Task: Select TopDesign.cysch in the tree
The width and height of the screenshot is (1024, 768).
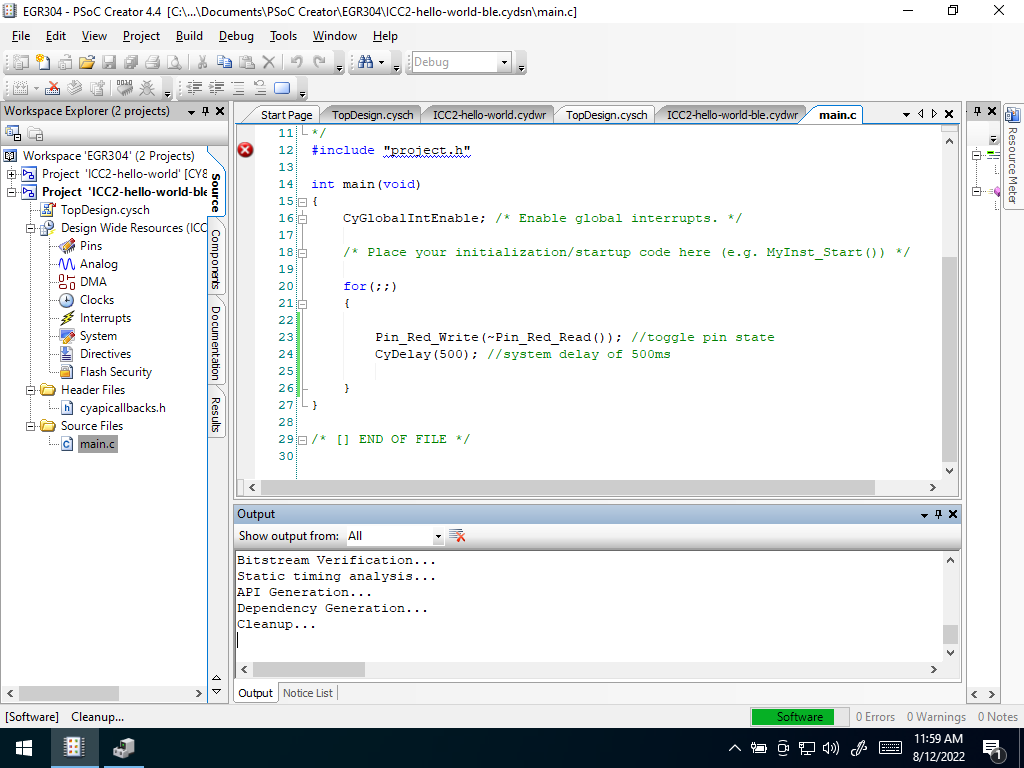Action: click(x=105, y=210)
